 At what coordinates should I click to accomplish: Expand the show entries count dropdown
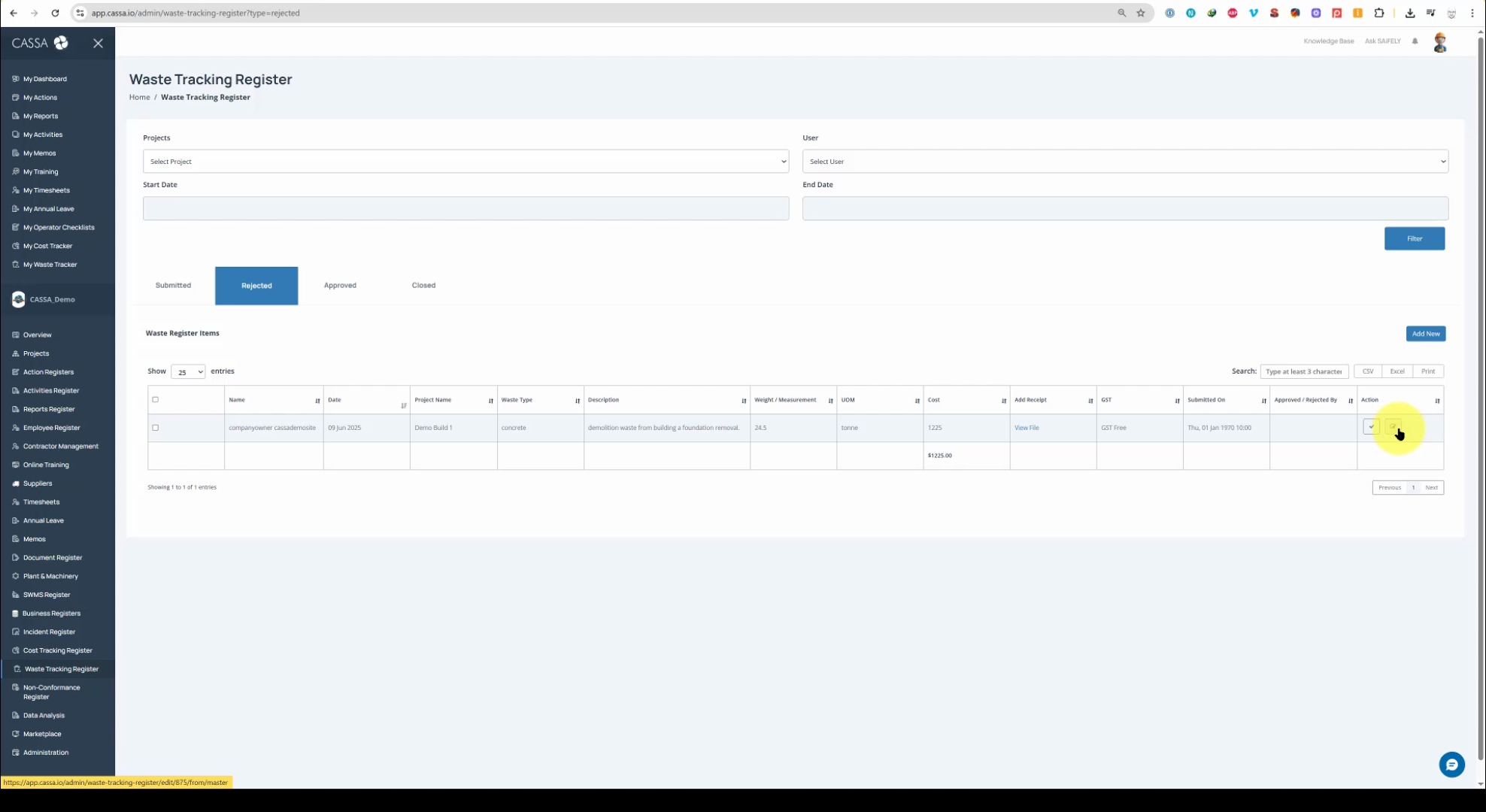click(x=188, y=372)
